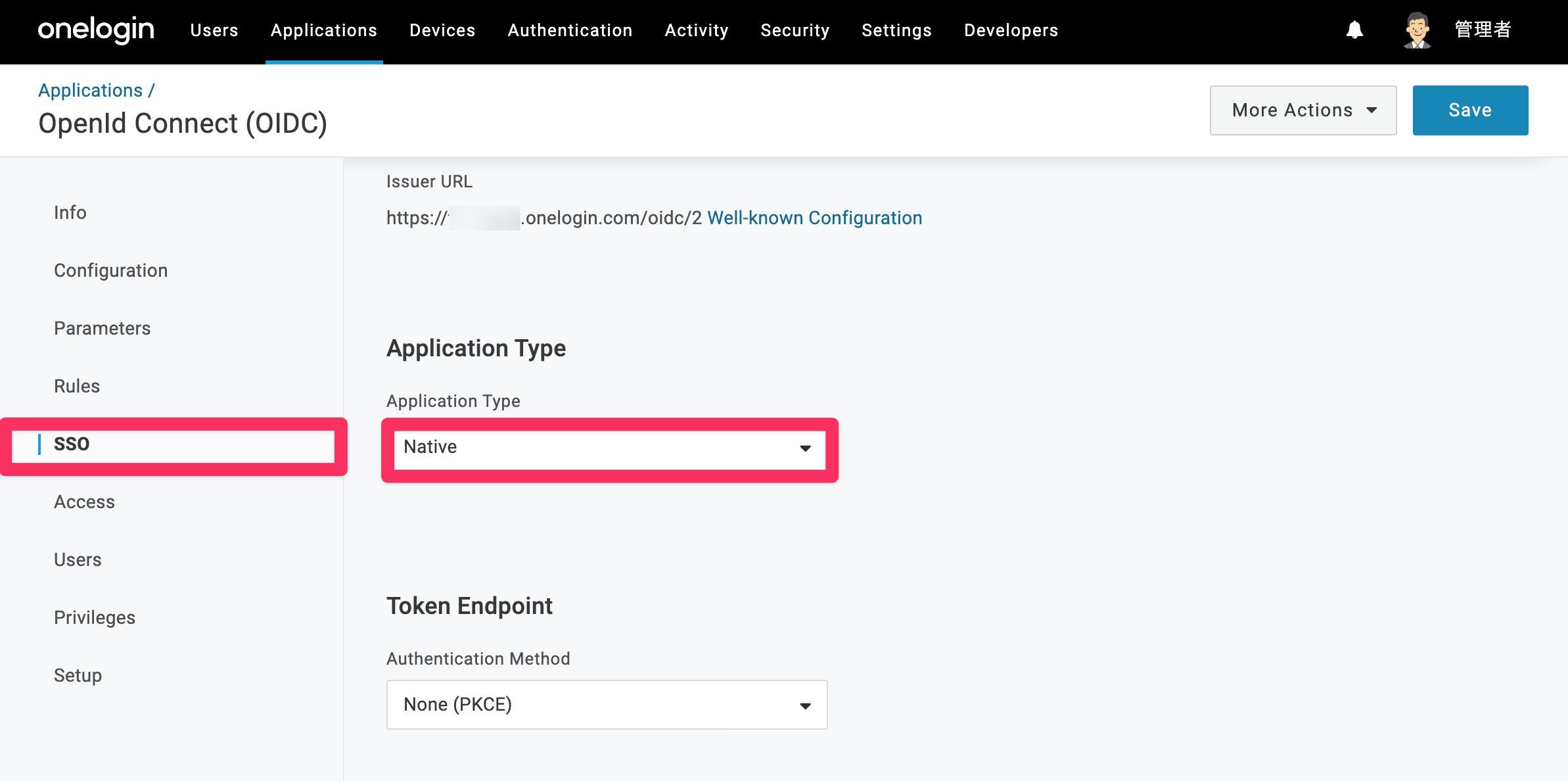Open the Activity top menu
Screen dimensions: 1568x781
(697, 30)
